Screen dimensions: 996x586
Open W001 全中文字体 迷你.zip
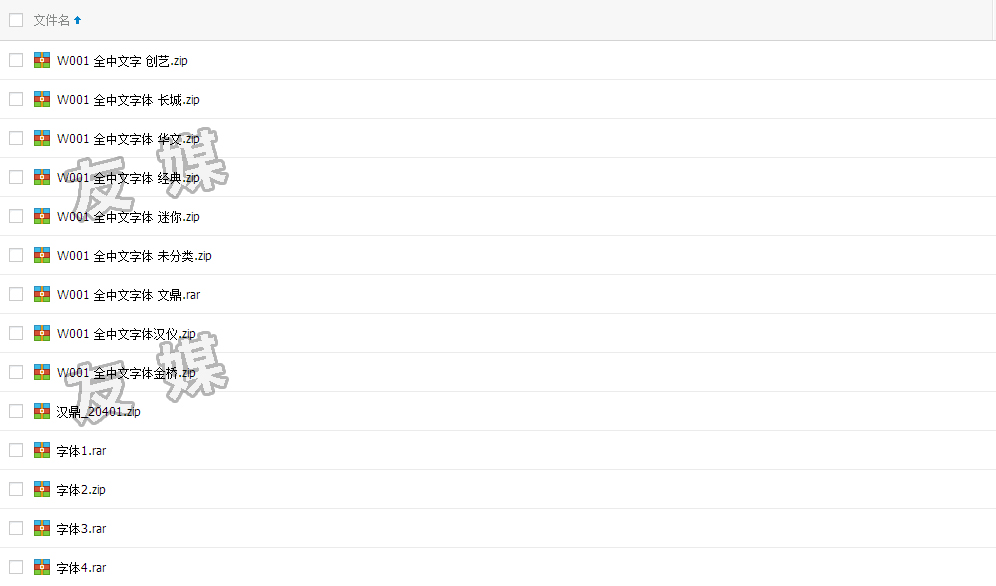(128, 216)
